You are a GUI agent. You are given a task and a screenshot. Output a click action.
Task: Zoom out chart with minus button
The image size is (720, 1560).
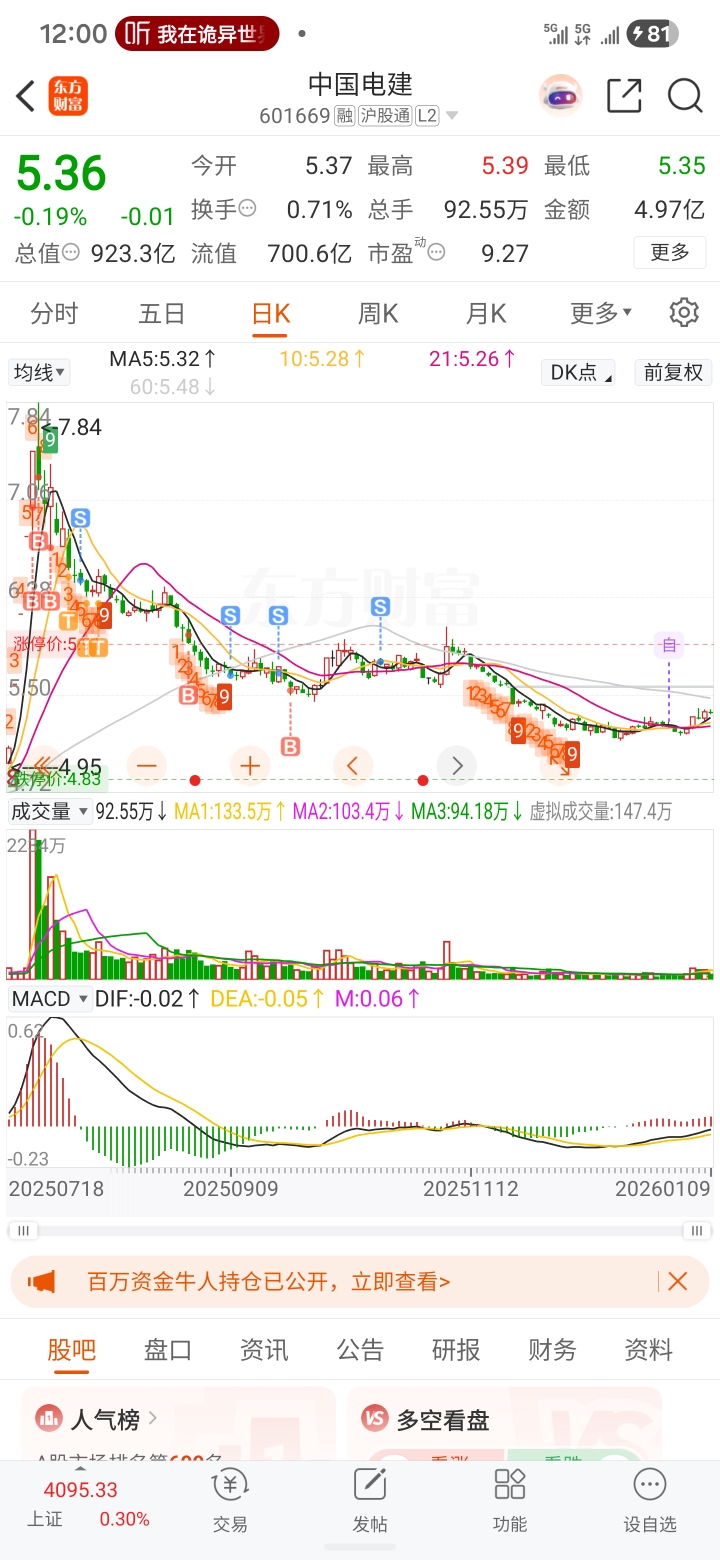point(146,766)
